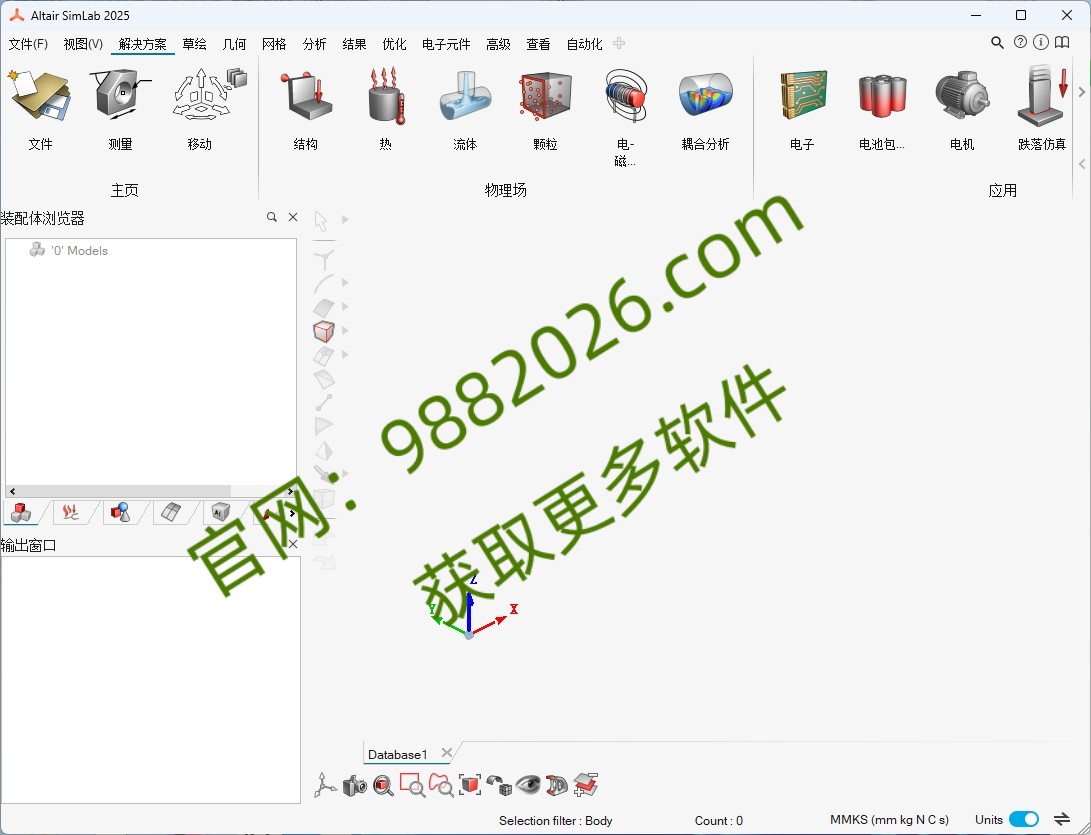Image resolution: width=1091 pixels, height=835 pixels.
Task: Open the 视图(V) menu
Action: [83, 44]
